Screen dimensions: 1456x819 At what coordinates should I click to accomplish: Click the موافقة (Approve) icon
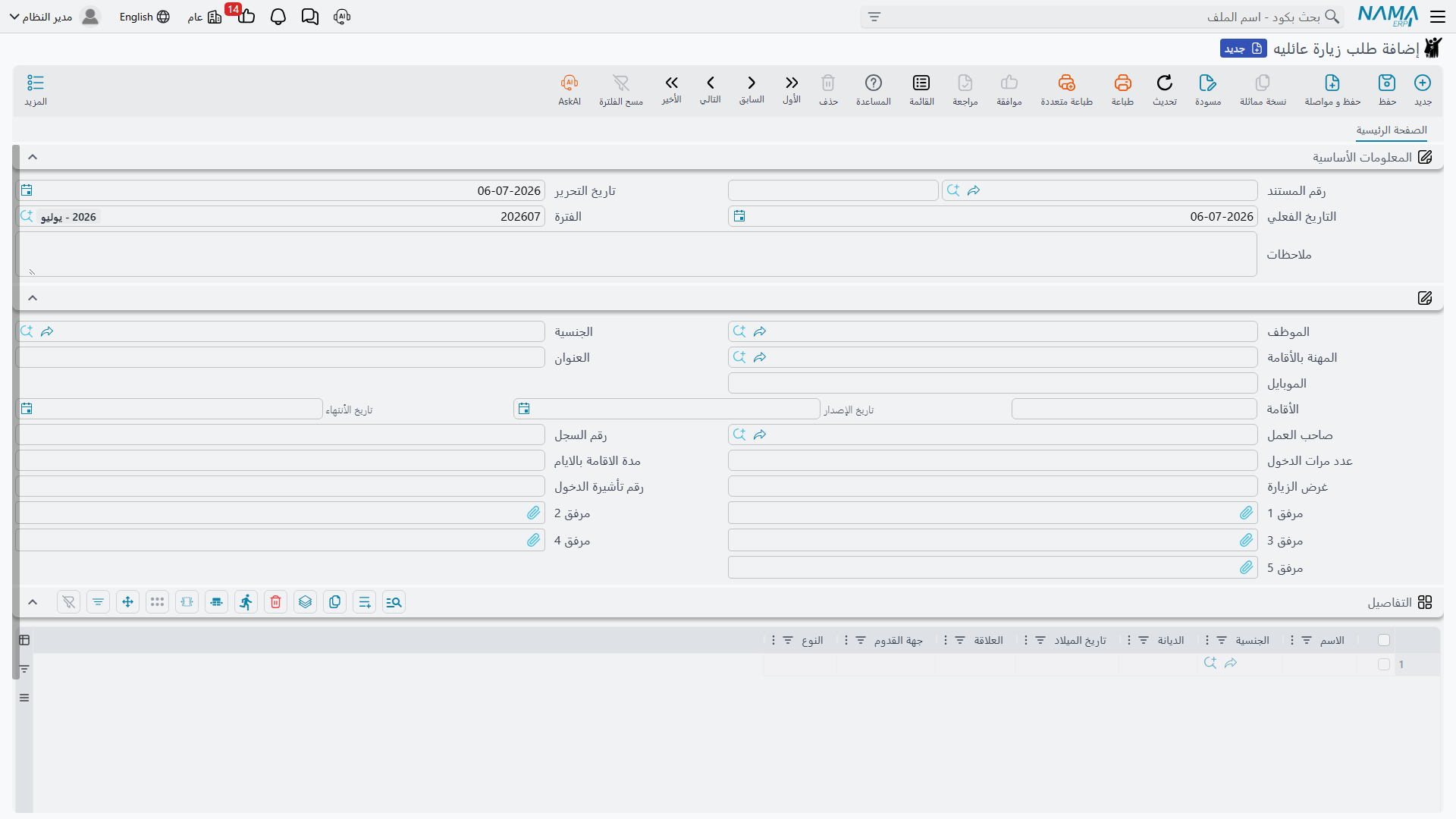point(1009,83)
